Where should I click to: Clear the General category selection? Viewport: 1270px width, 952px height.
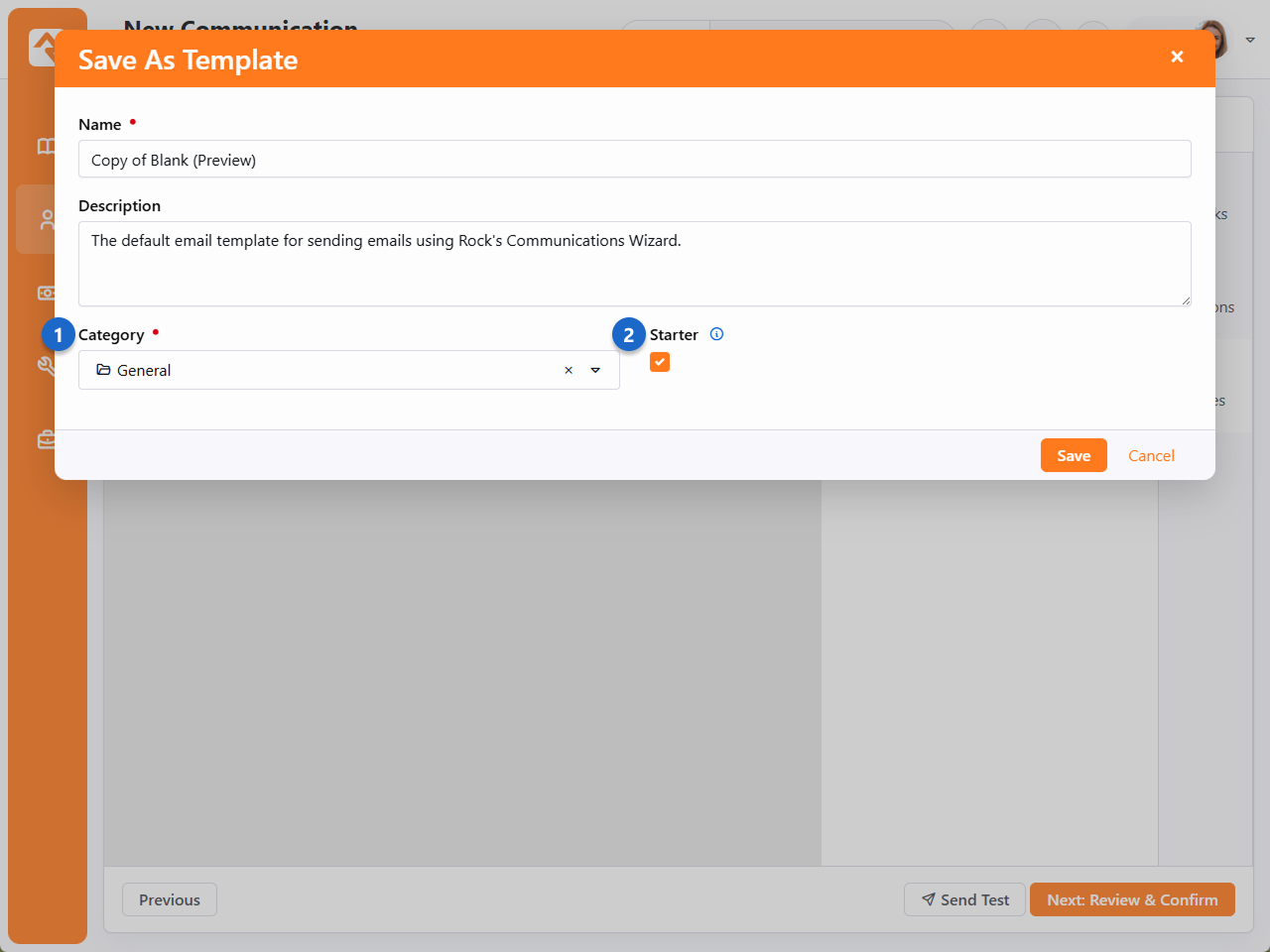tap(569, 370)
